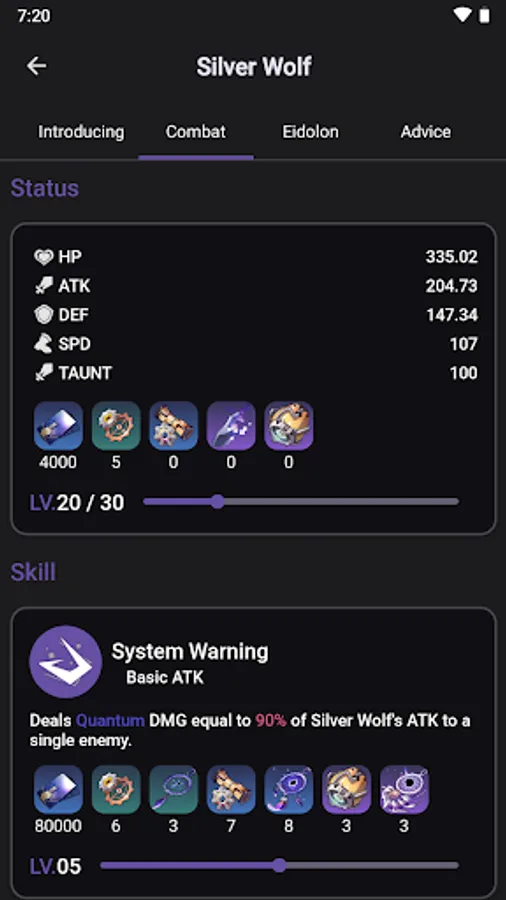
Task: Tap the System Warning skill title
Action: (x=190, y=651)
